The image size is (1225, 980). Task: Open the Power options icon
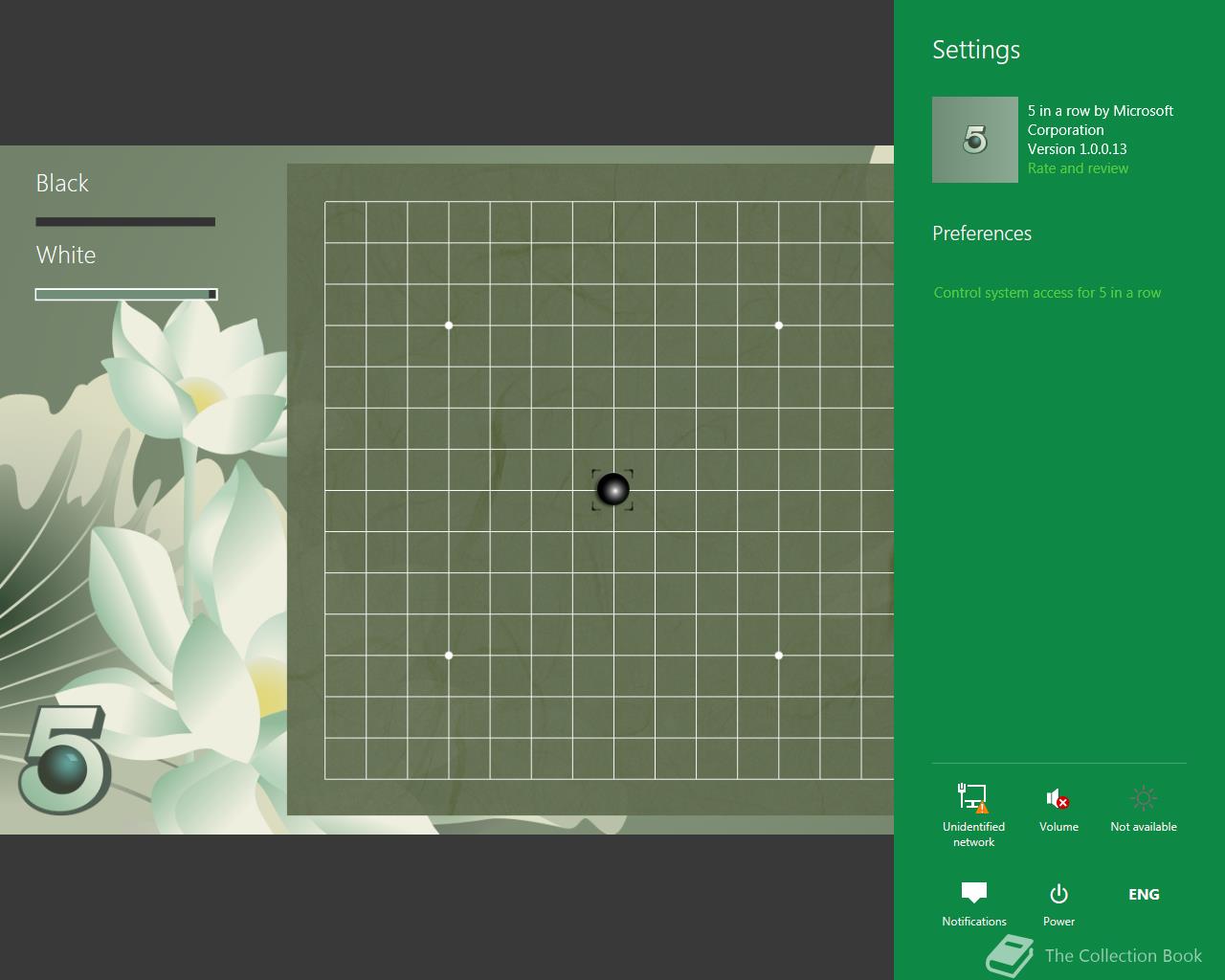pos(1058,904)
